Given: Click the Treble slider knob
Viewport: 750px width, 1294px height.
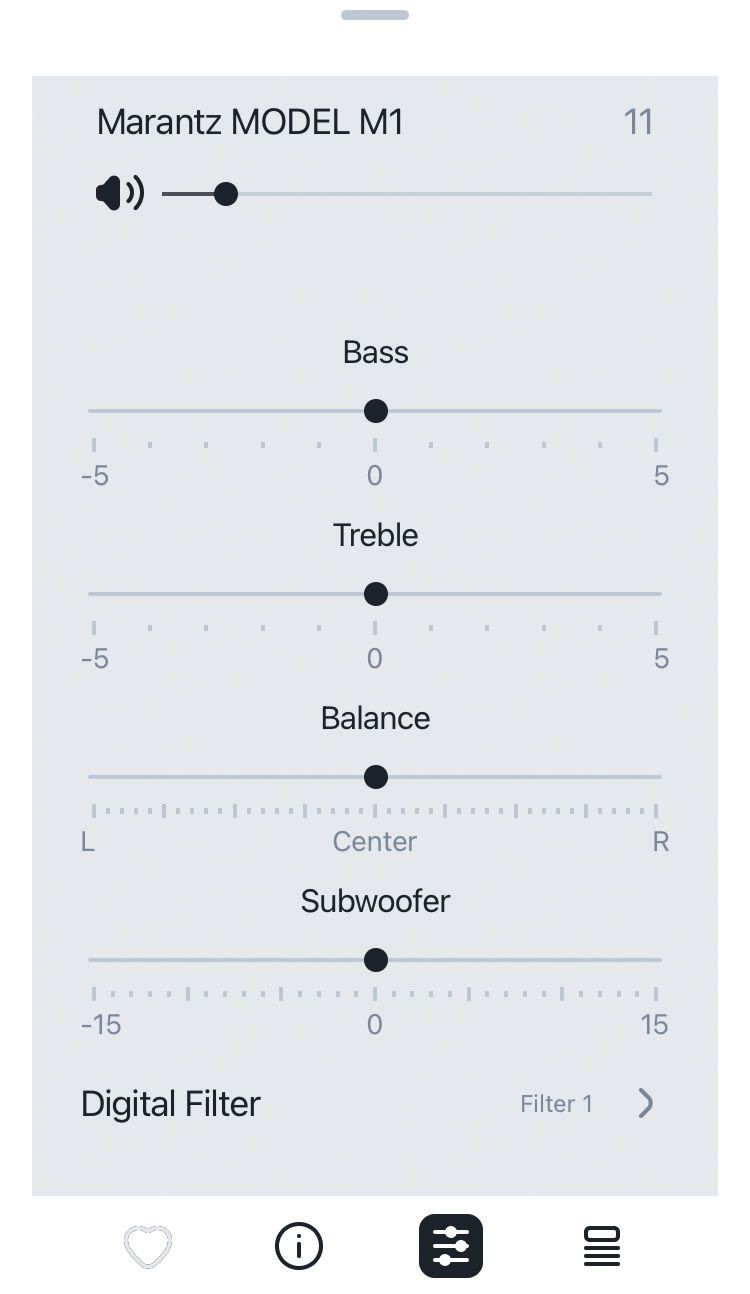Looking at the screenshot, I should click(x=376, y=593).
